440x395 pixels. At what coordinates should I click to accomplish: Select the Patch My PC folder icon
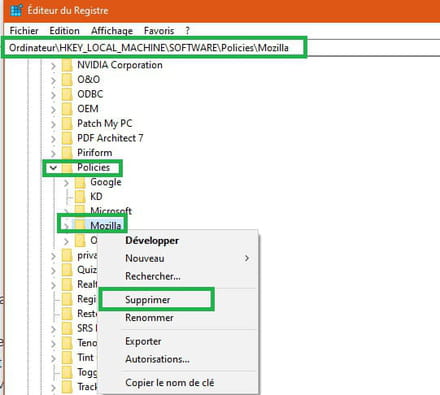(x=67, y=124)
